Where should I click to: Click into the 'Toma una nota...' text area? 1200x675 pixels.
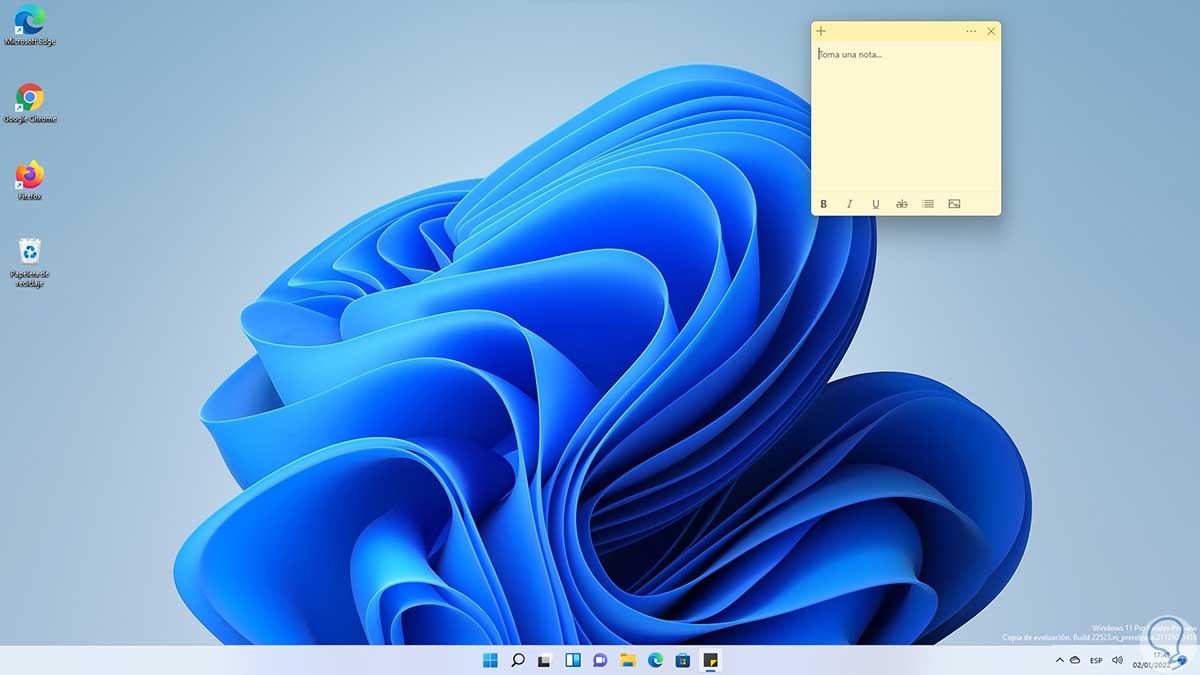point(906,116)
